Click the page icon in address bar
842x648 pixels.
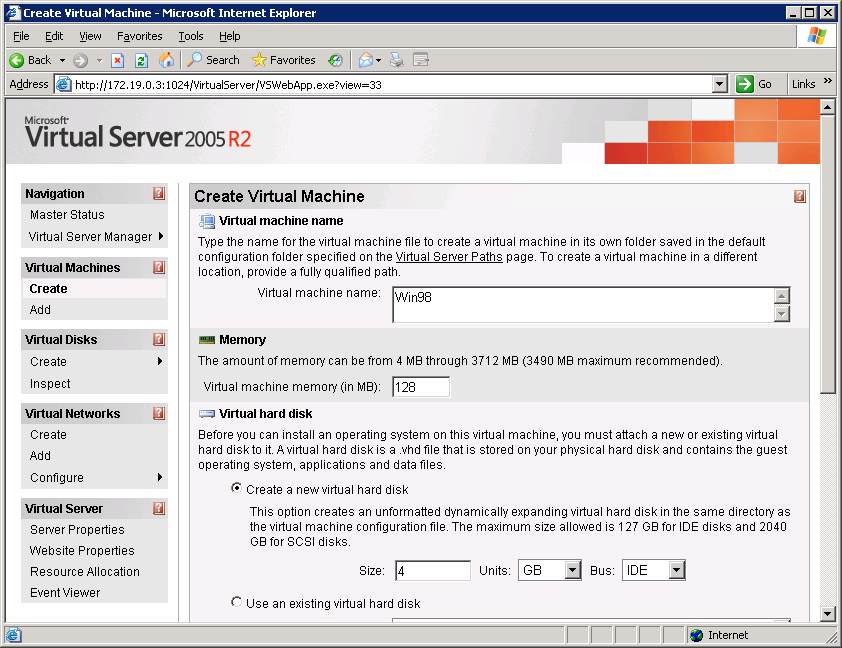coord(64,84)
